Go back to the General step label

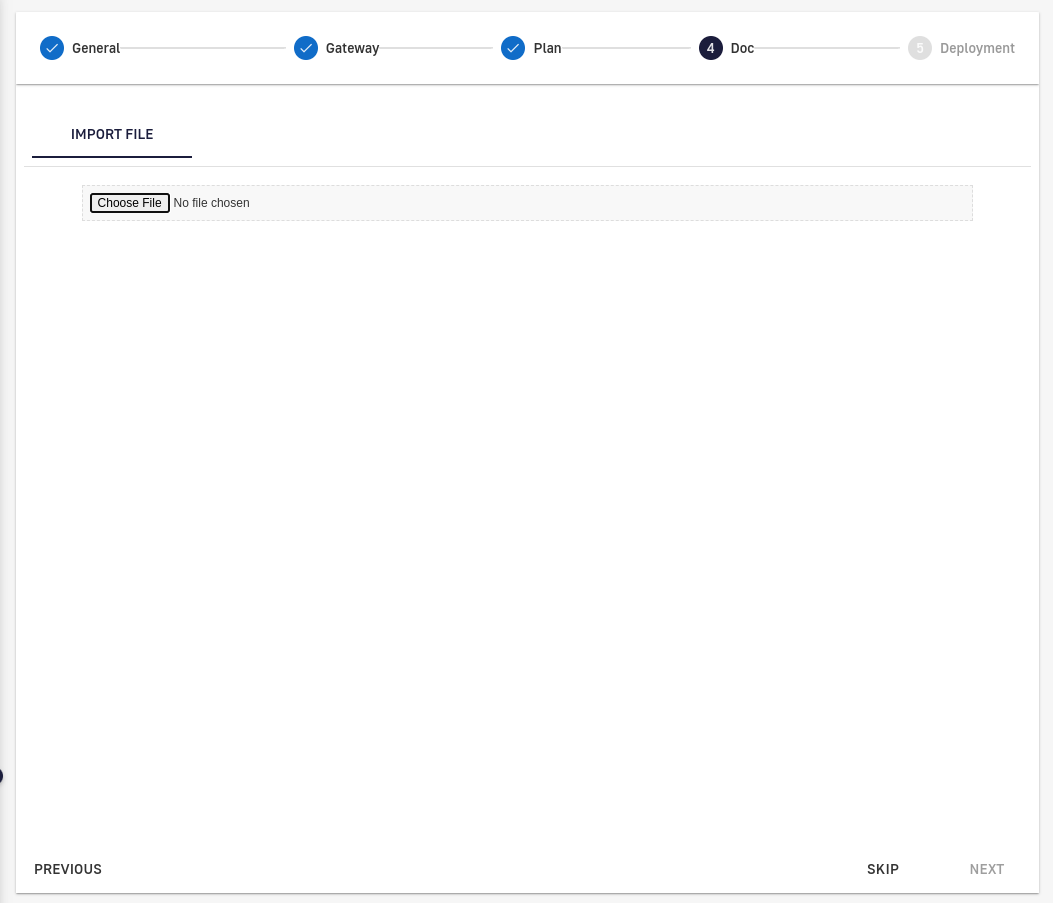coord(96,48)
